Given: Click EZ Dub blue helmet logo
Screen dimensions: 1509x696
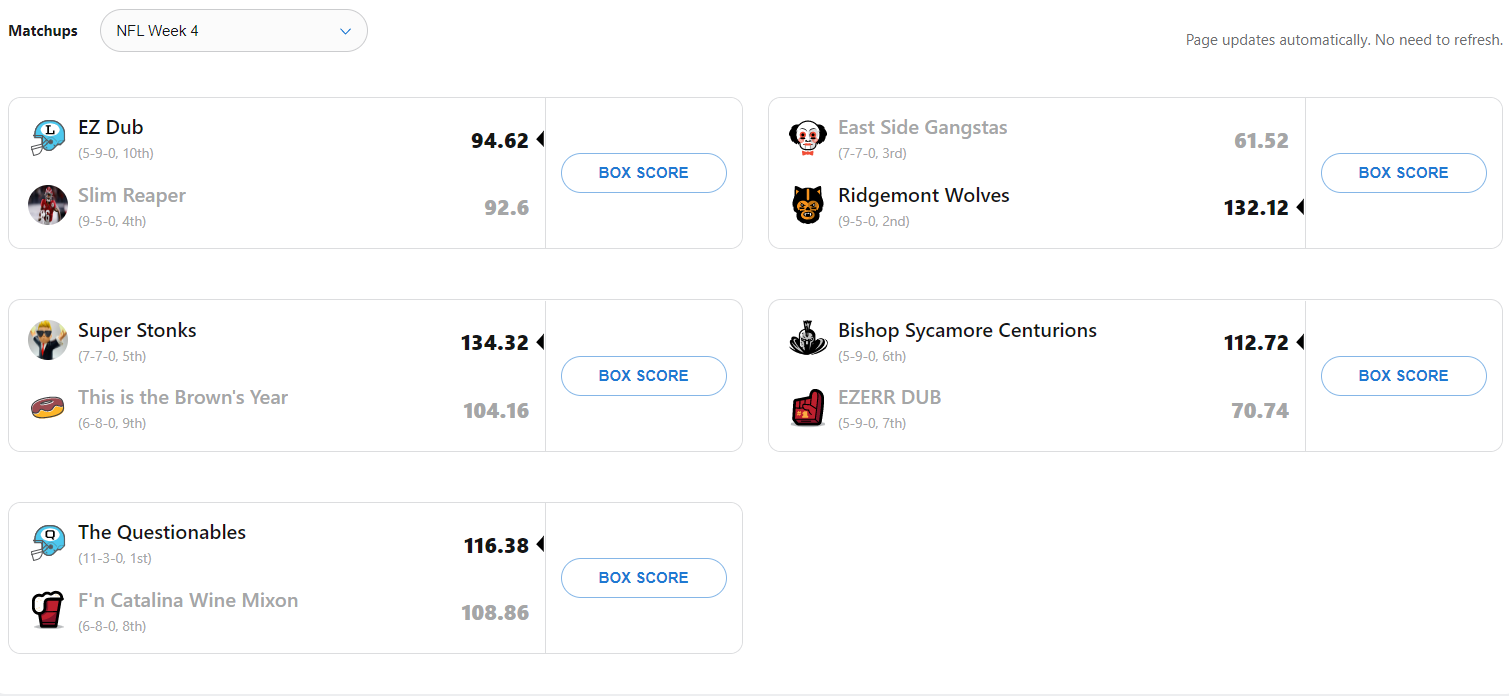Looking at the screenshot, I should click(48, 137).
